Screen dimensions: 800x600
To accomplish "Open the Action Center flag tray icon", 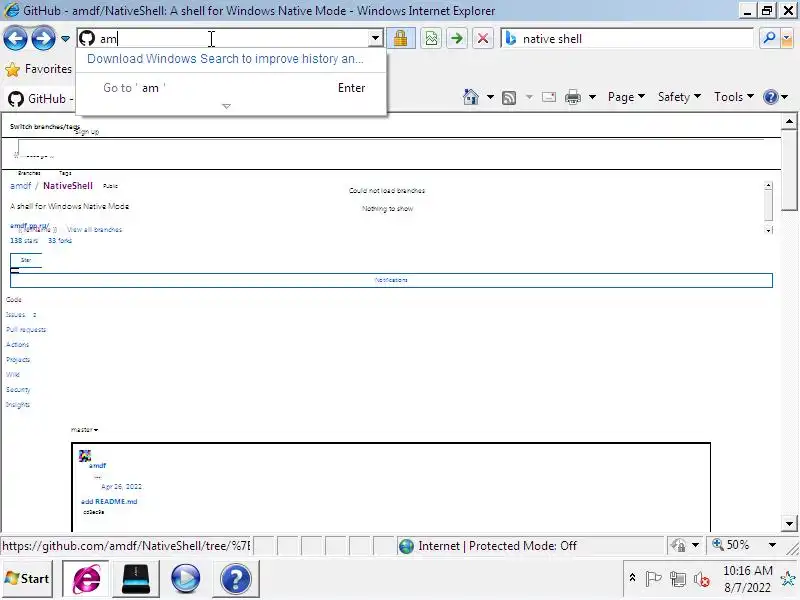I will click(x=653, y=579).
